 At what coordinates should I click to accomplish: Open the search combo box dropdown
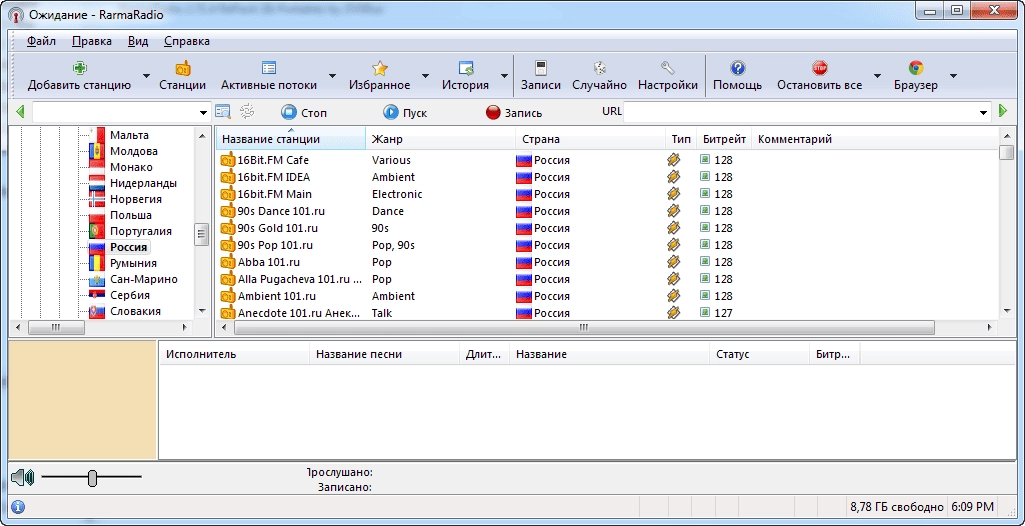(x=203, y=112)
